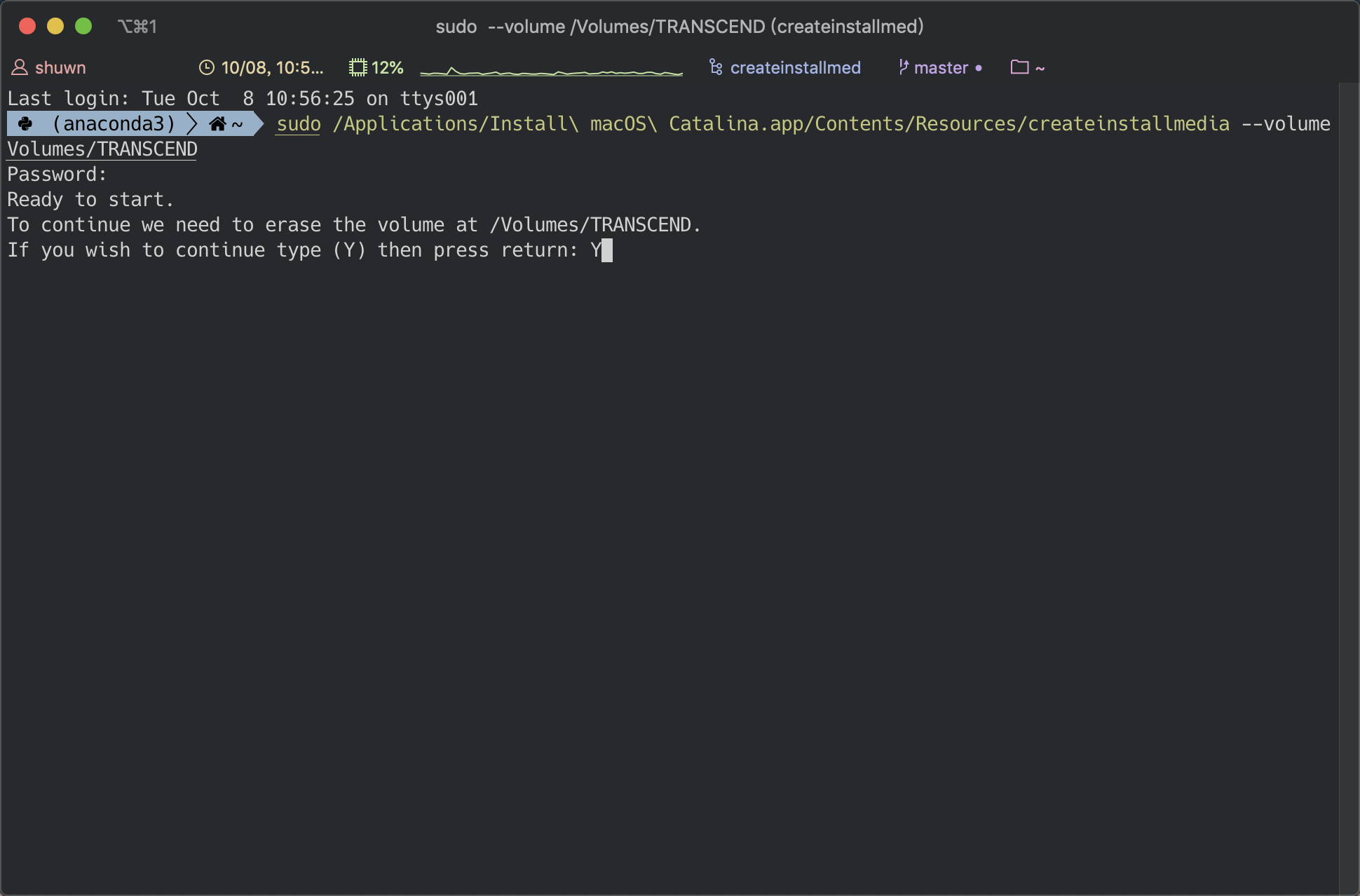The width and height of the screenshot is (1360, 896).
Task: Click the home icon in prompt
Action: 217,124
